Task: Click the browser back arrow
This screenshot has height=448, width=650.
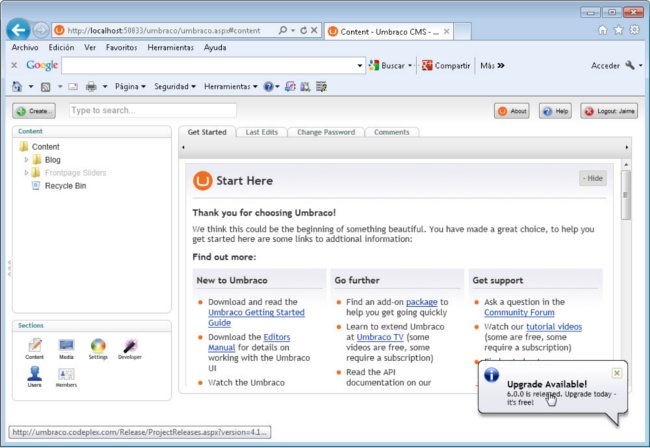Action: pyautogui.click(x=18, y=30)
